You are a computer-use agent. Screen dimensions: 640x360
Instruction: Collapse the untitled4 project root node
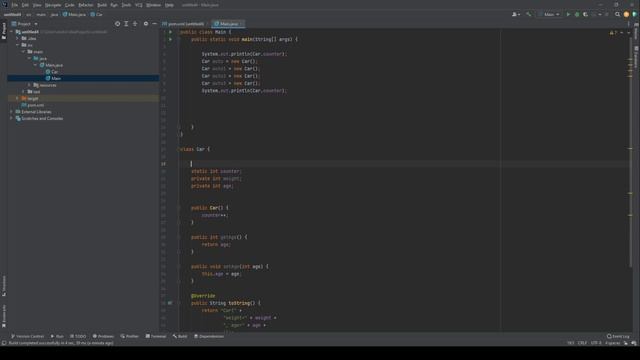click(12, 32)
